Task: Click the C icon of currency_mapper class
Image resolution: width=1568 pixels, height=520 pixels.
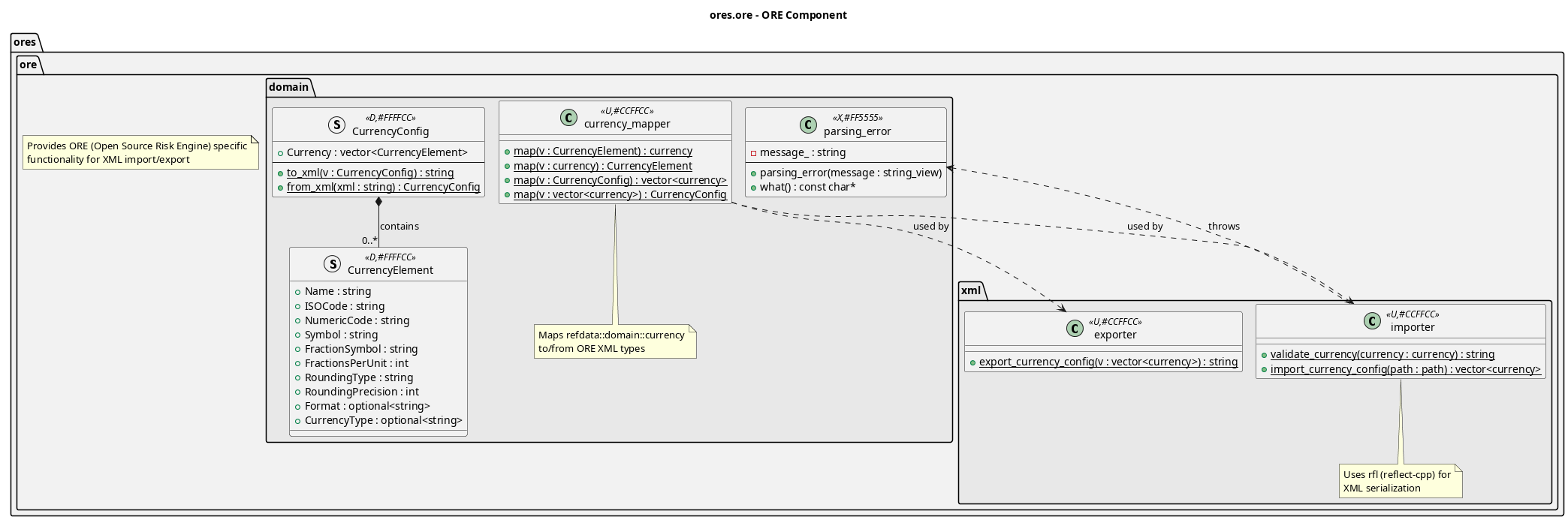Action: point(568,118)
